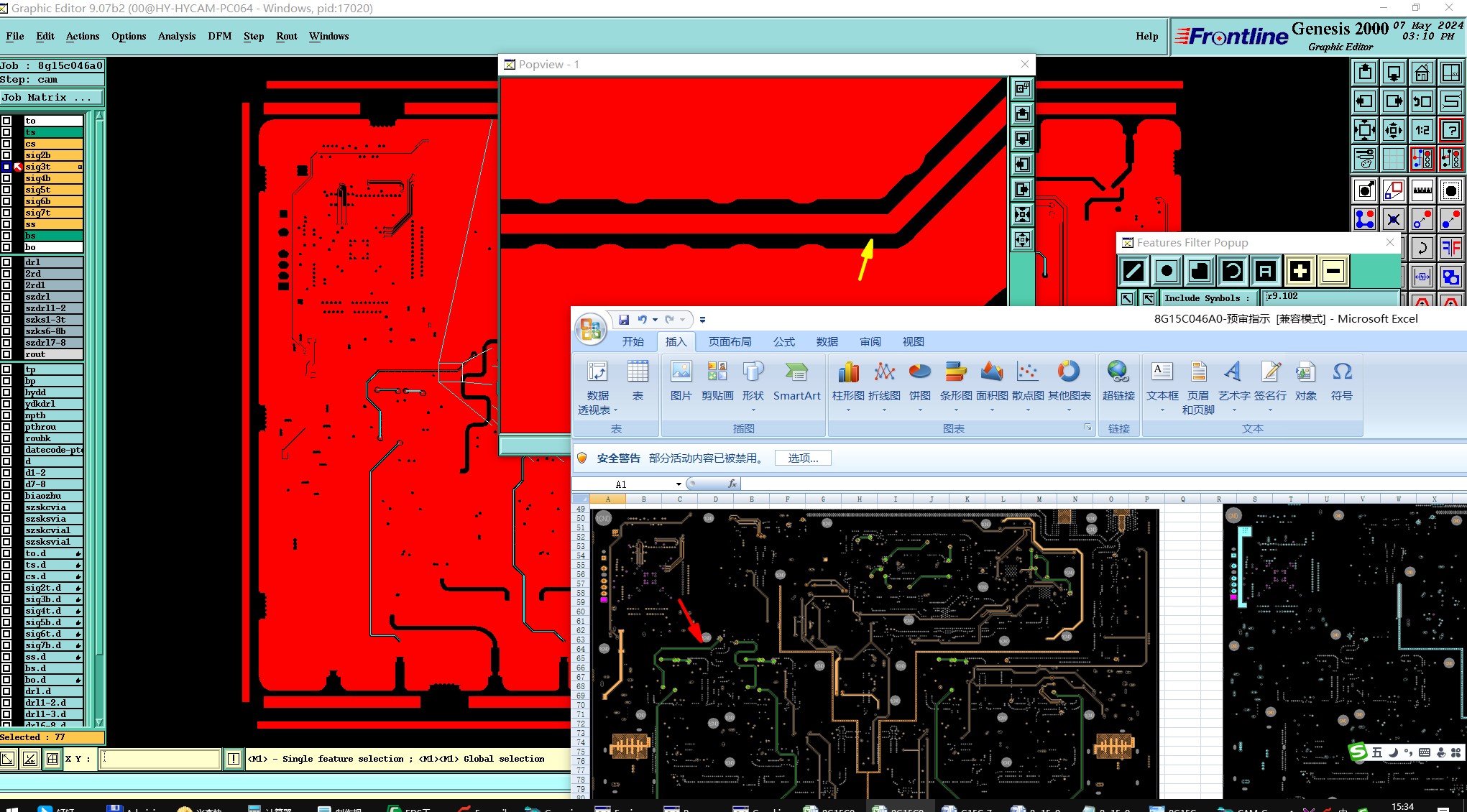1467x812 pixels.
Task: Click the text feature filter icon
Action: click(x=1266, y=271)
